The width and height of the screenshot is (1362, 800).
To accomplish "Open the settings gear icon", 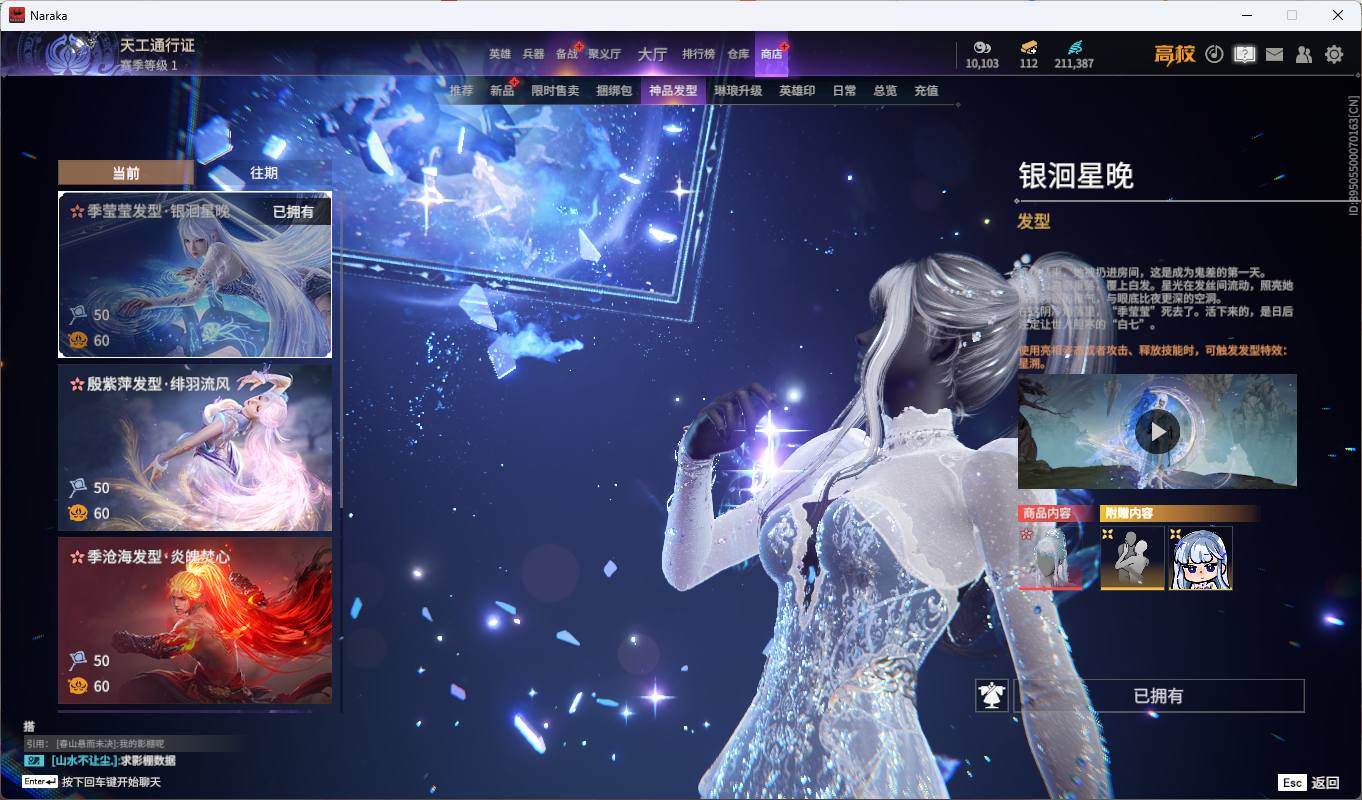I will click(x=1334, y=54).
